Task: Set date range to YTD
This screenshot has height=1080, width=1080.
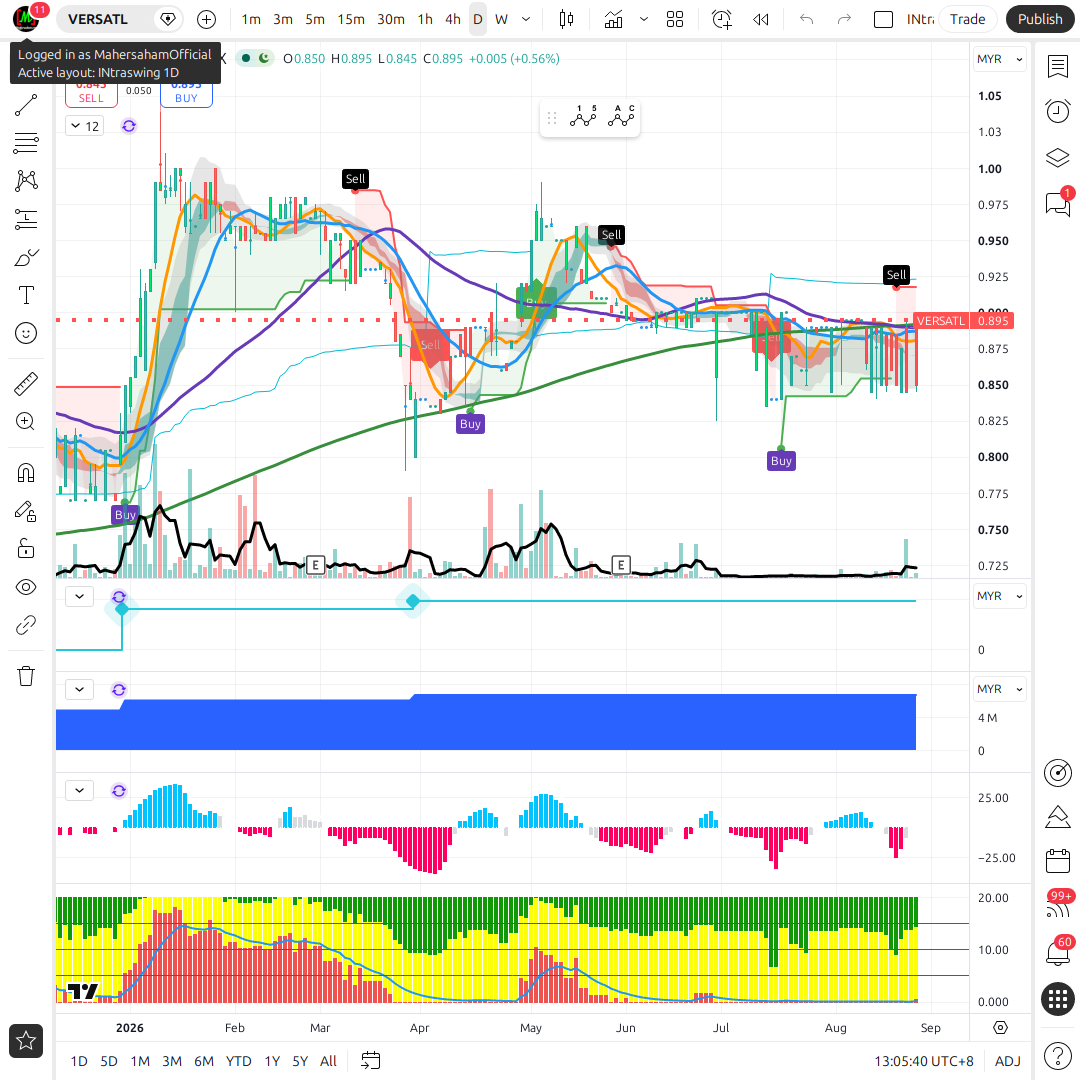Action: (x=238, y=1061)
